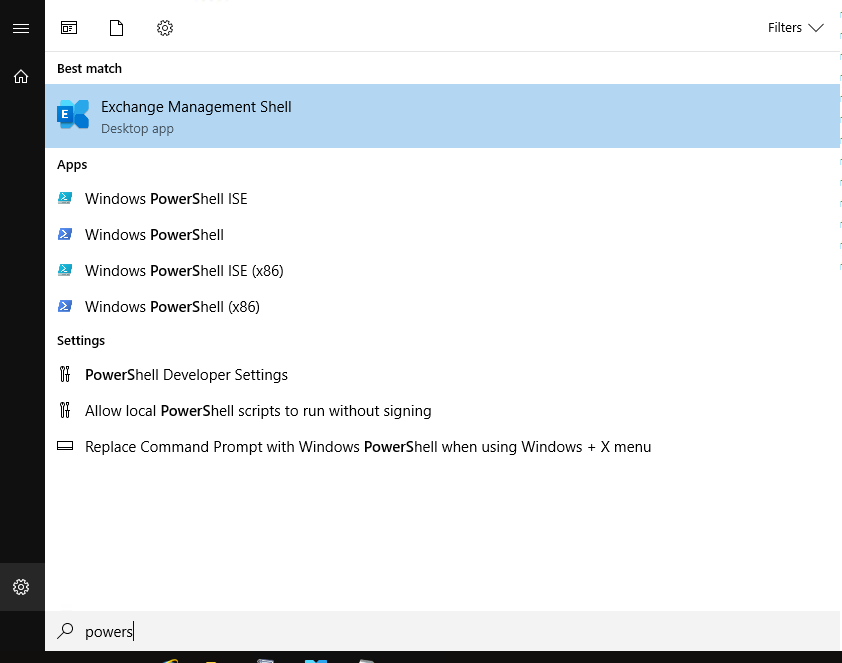Select the Settings section heading
Viewport: 842px width, 663px height.
pyautogui.click(x=81, y=341)
